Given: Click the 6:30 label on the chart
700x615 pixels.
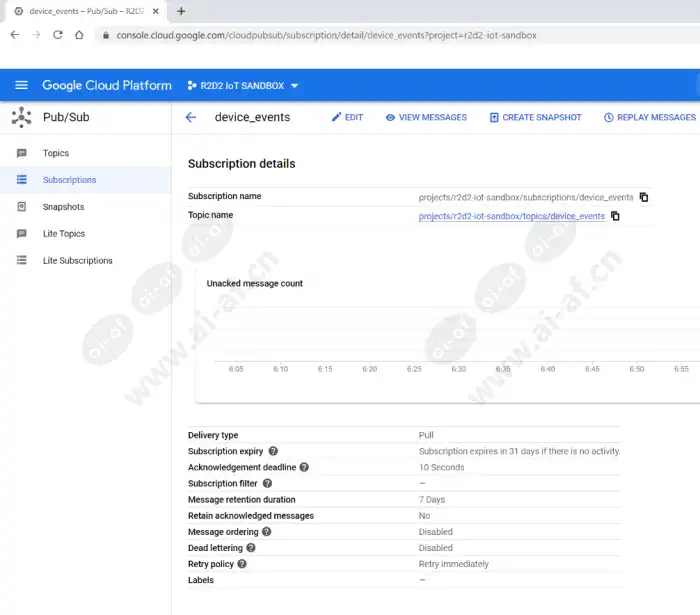Looking at the screenshot, I should tap(458, 369).
